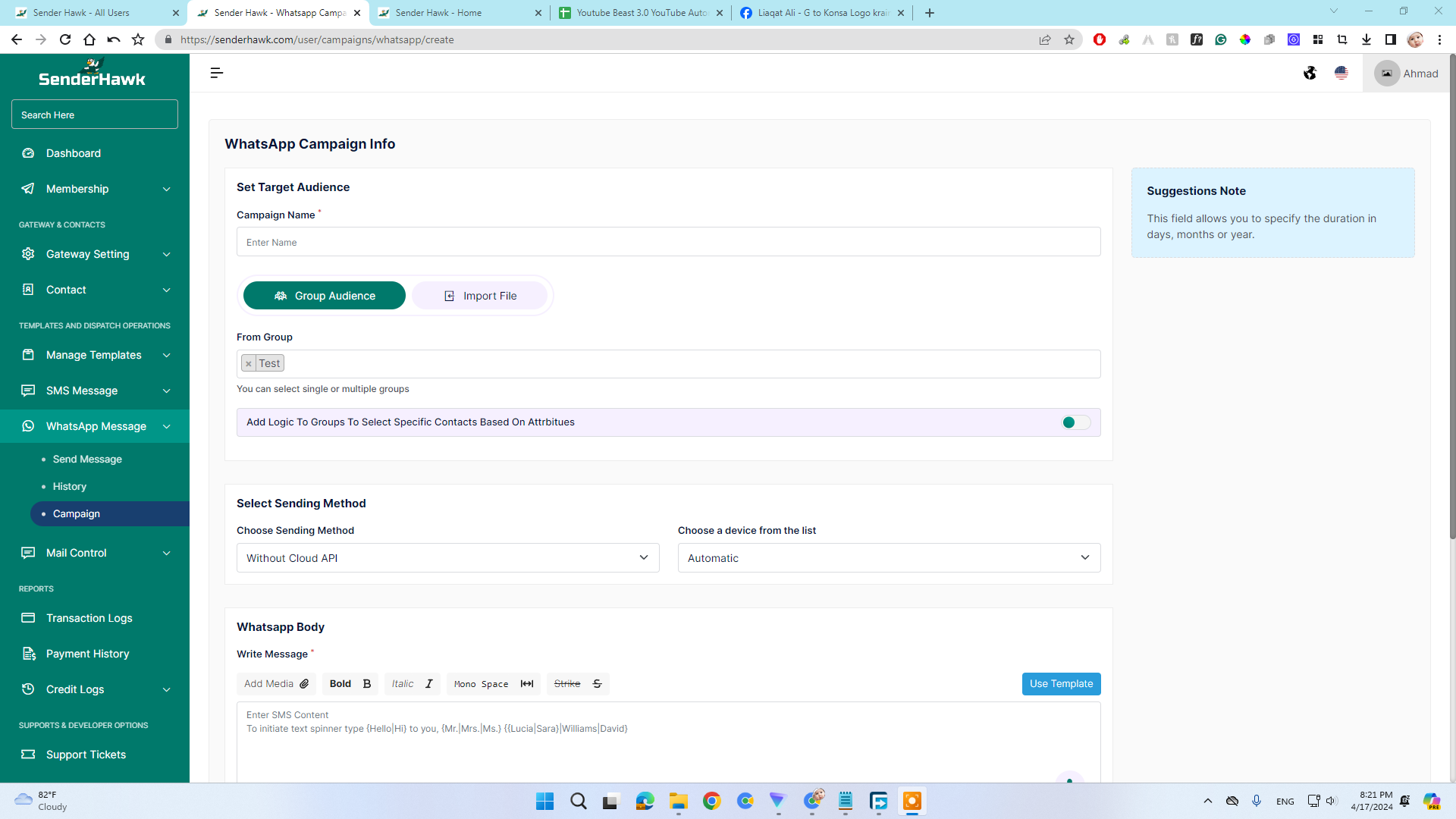Open the Dashboard sidebar icon

point(28,153)
